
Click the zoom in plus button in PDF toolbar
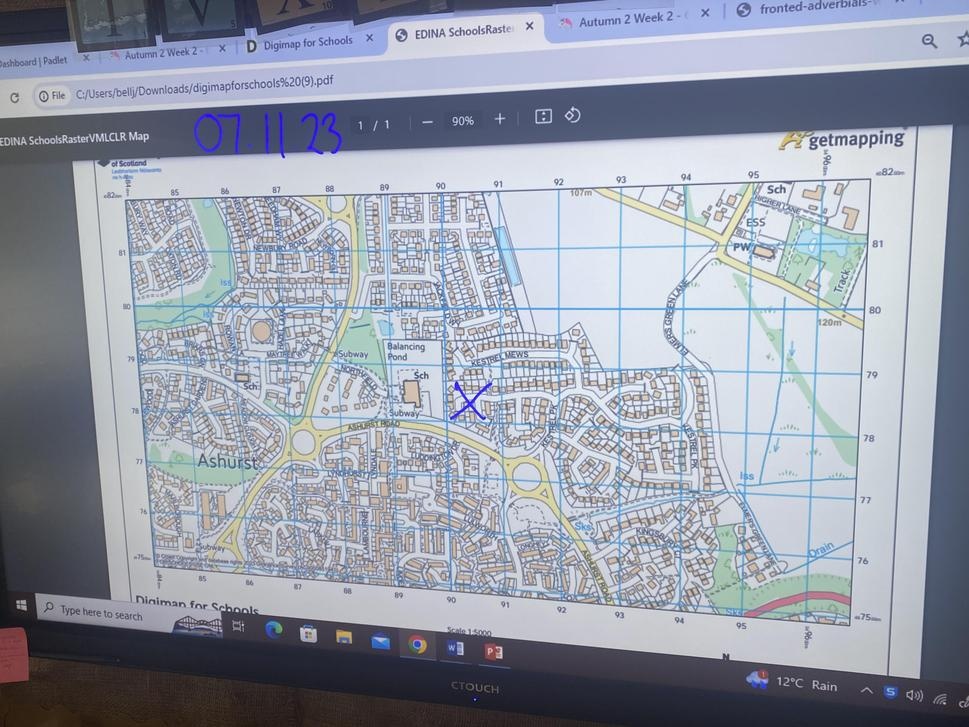[500, 119]
